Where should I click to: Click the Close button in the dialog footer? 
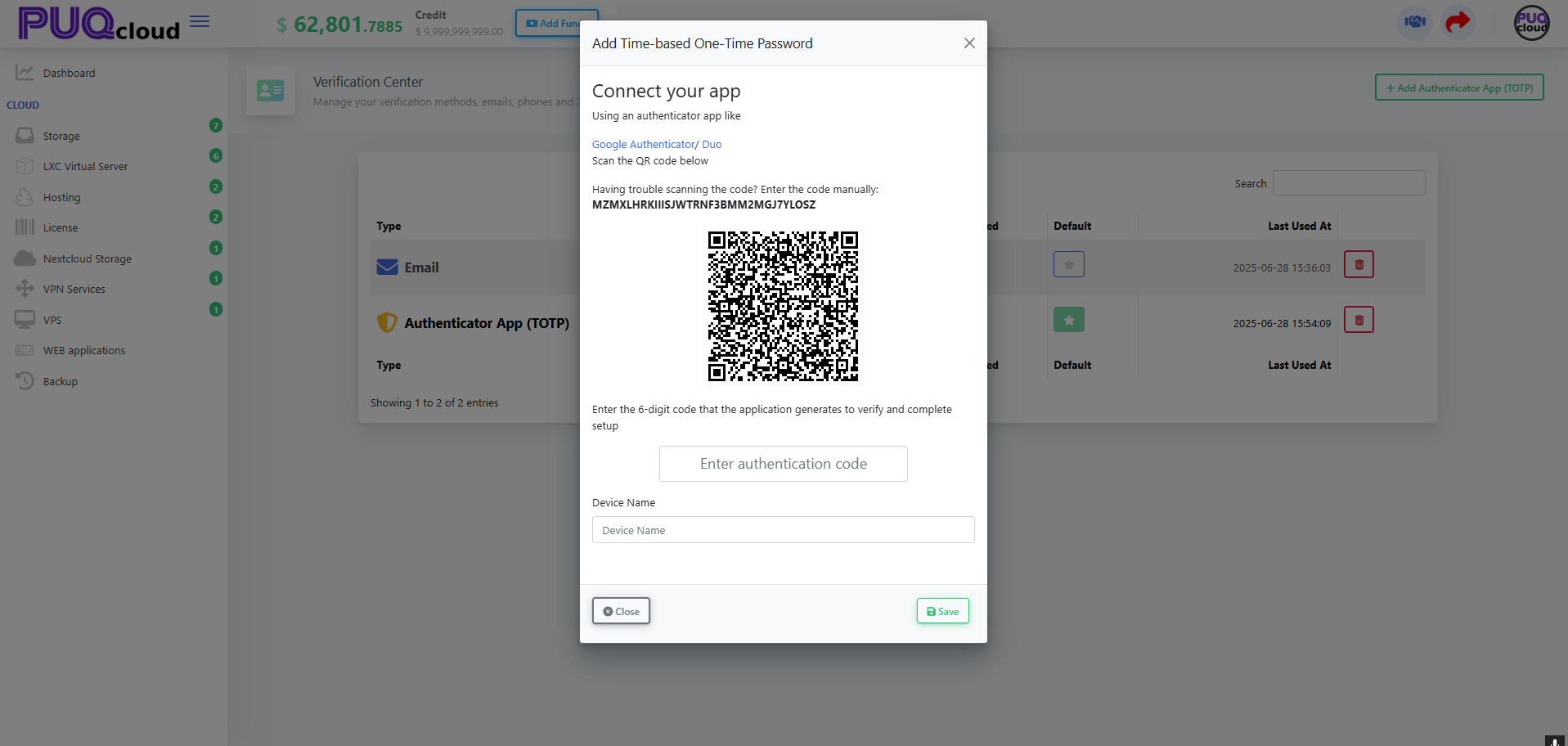pyautogui.click(x=621, y=611)
